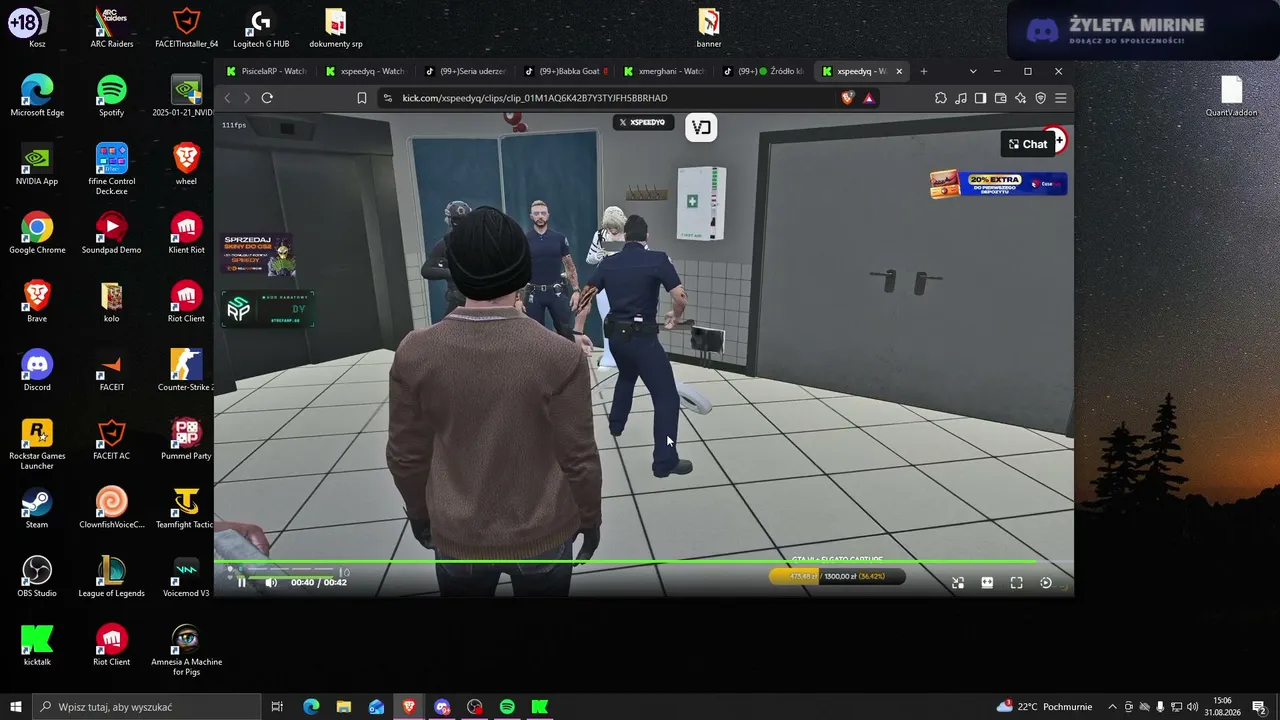
Task: Select the Voicemod V3 desktop icon
Action: click(x=185, y=577)
